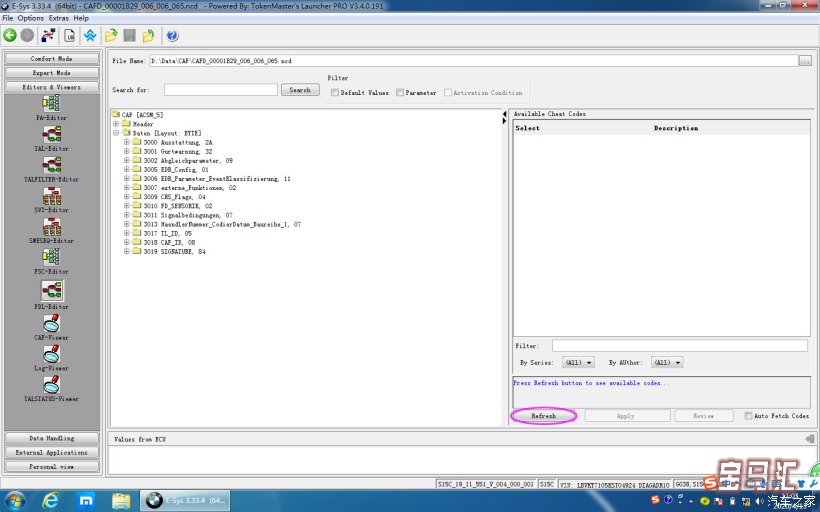Image resolution: width=820 pixels, height=512 pixels.
Task: Toggle the Auto Fetch Codes checkbox
Action: 748,416
